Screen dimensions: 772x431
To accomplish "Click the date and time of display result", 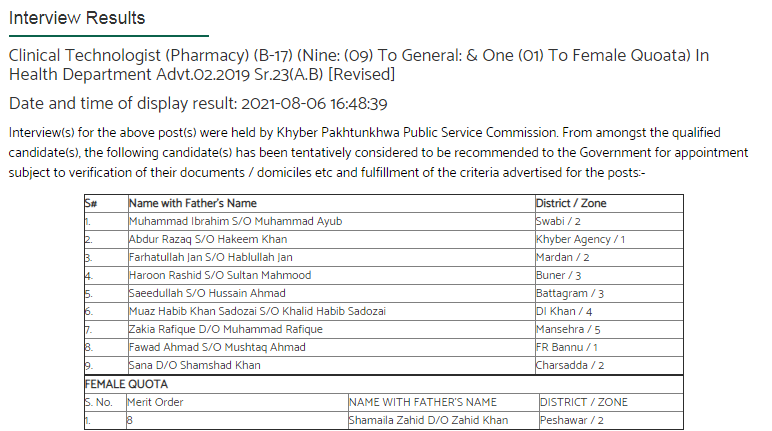I will [198, 103].
